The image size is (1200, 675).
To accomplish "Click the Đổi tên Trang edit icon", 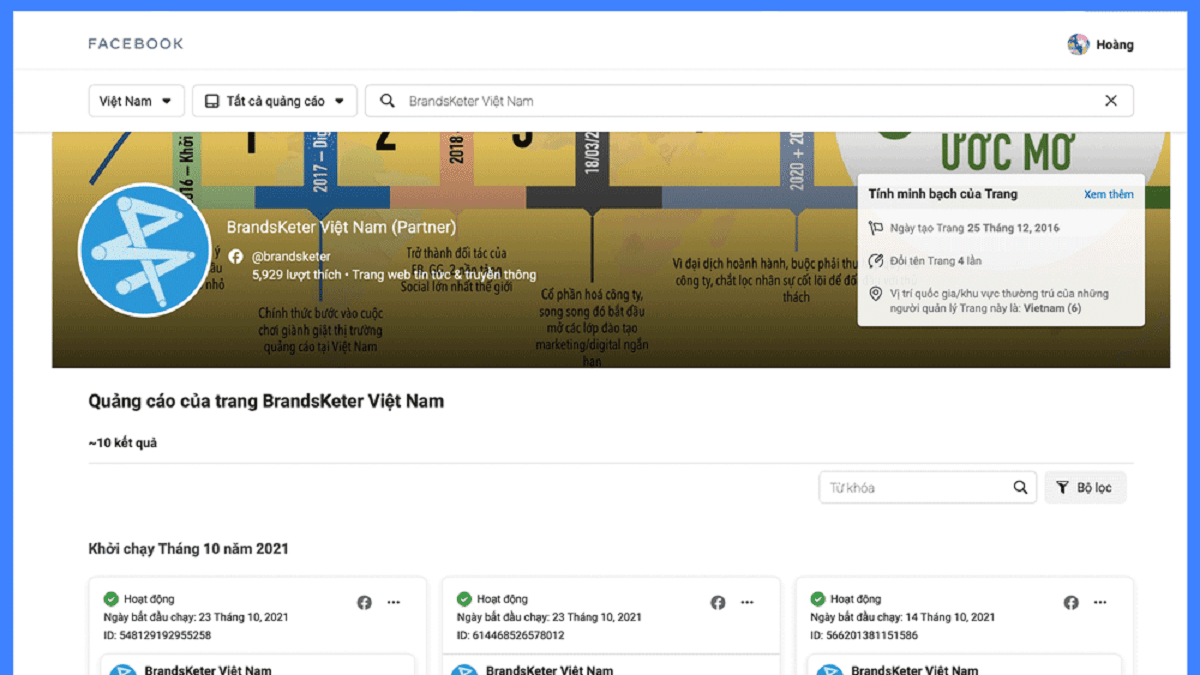I will coord(876,261).
